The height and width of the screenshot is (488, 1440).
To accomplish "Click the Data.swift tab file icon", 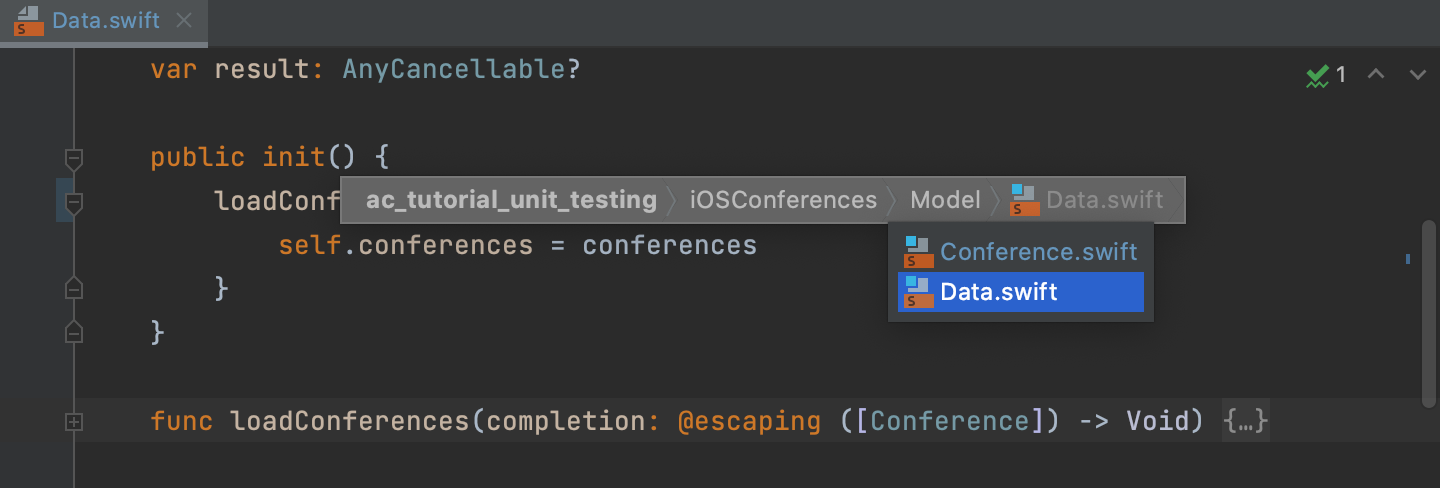I will click(x=28, y=21).
